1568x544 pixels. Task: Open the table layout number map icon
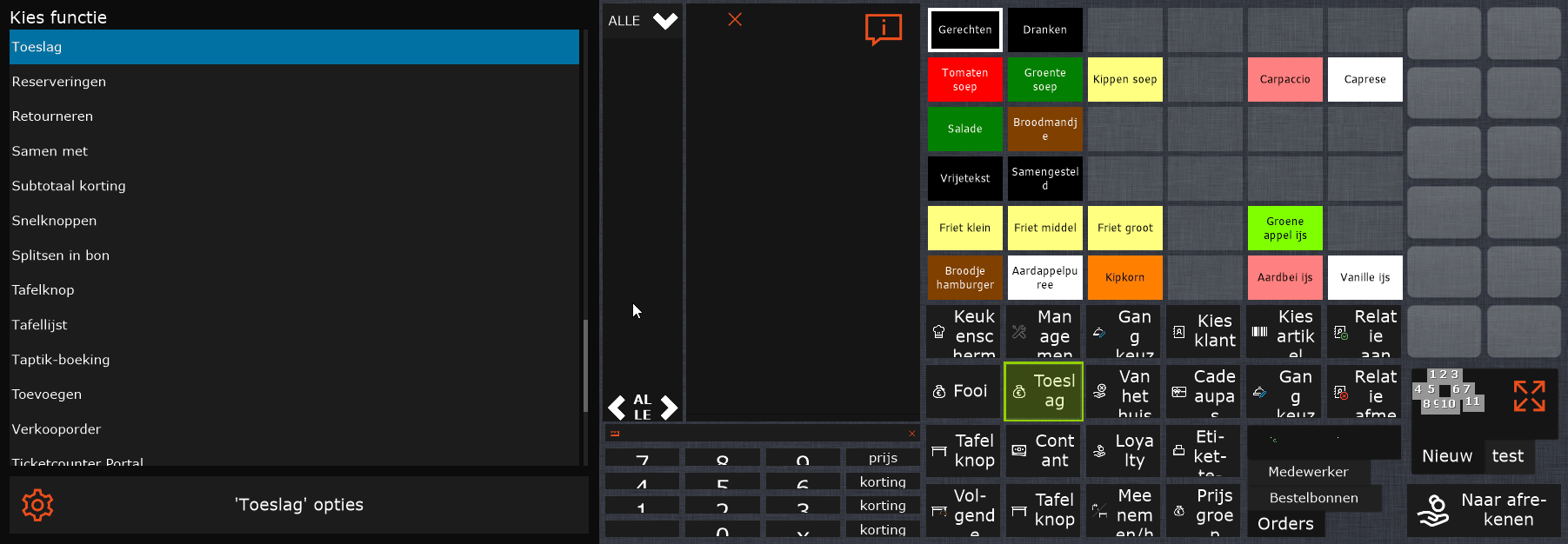[x=1448, y=390]
